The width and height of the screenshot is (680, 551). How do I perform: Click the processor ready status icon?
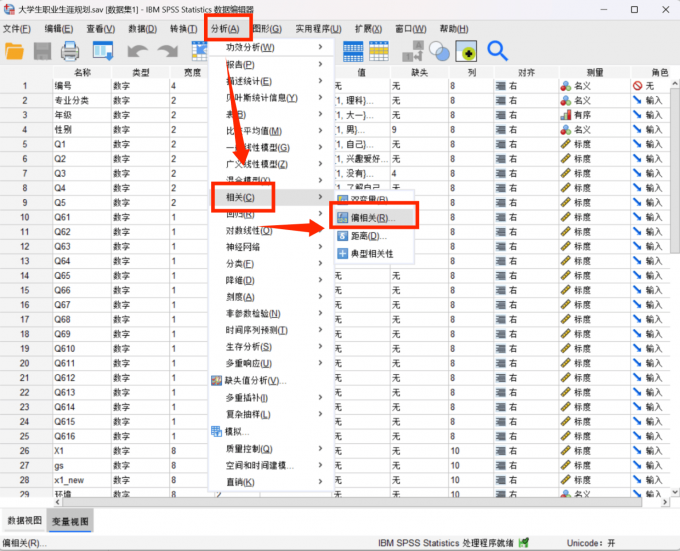tap(524, 542)
